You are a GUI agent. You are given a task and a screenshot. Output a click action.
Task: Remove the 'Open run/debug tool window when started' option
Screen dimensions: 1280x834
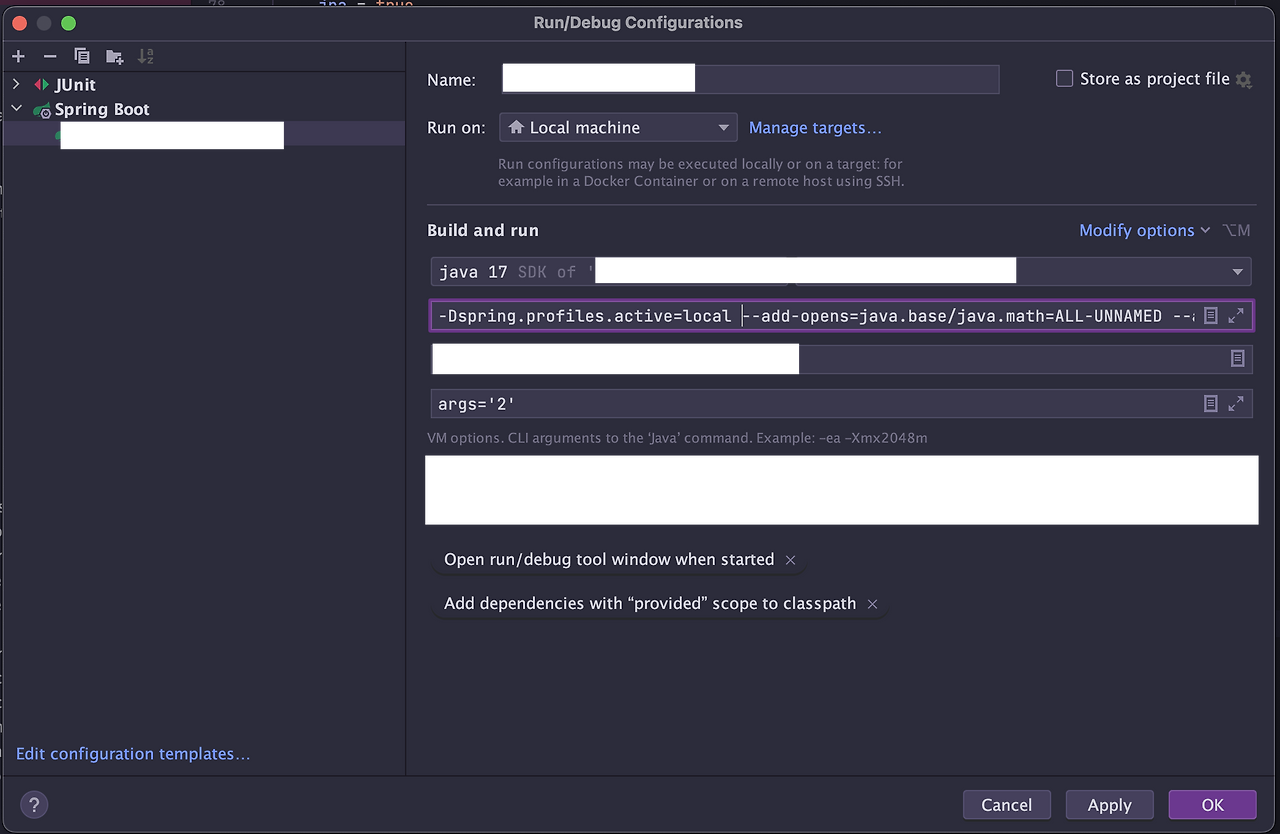click(x=790, y=560)
